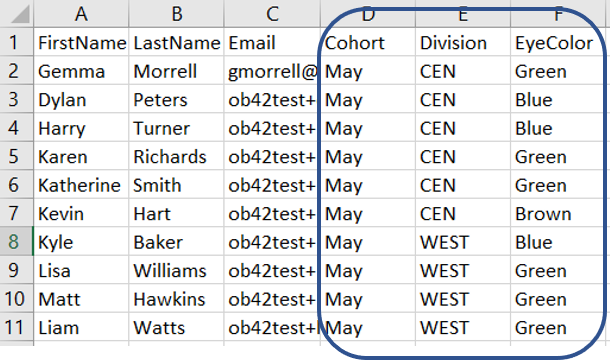610x364 pixels.
Task: Select Kevin's Brown eye color cell
Action: pyautogui.click(x=557, y=213)
